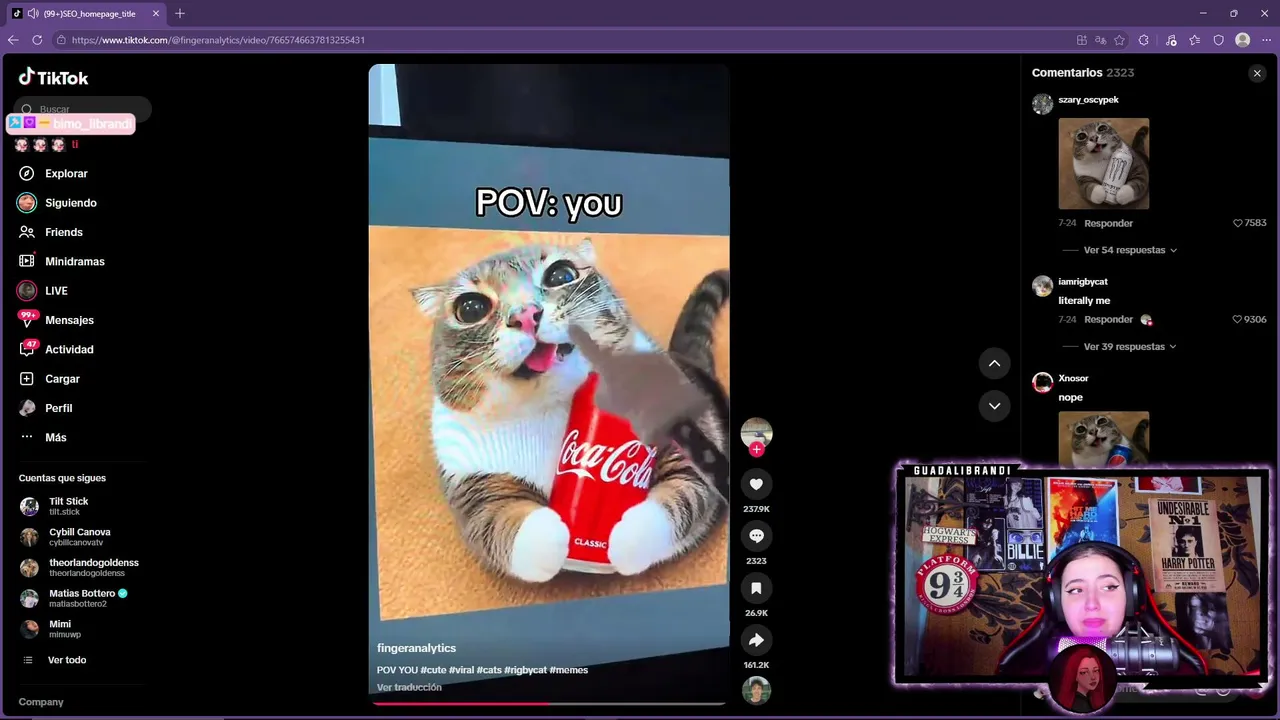Open szary_oscypek's commenter profile name
Image resolution: width=1280 pixels, height=720 pixels.
click(1088, 100)
